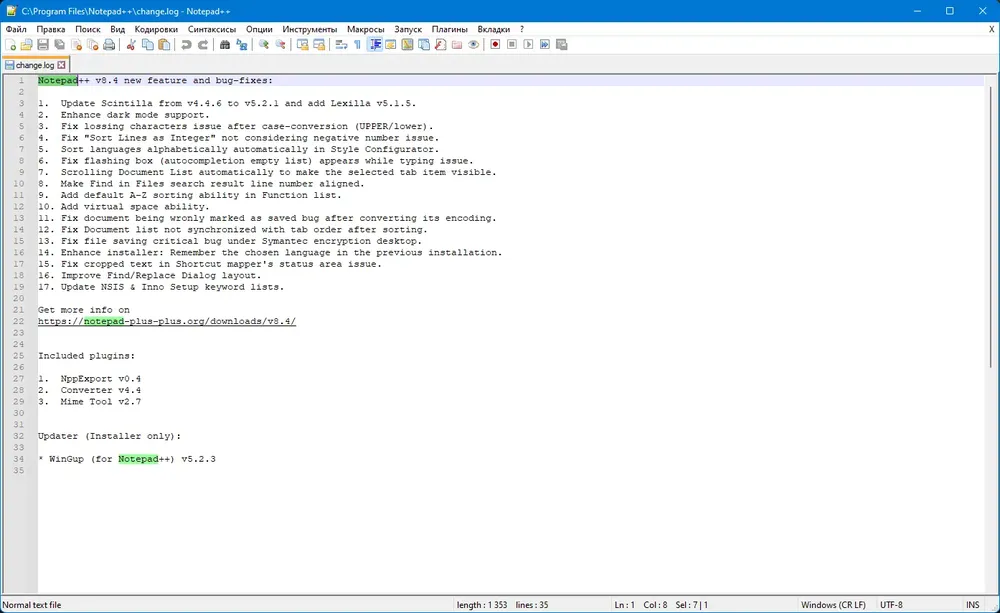Show the Document Map panel icon
This screenshot has height=613, width=1000.
[x=408, y=45]
